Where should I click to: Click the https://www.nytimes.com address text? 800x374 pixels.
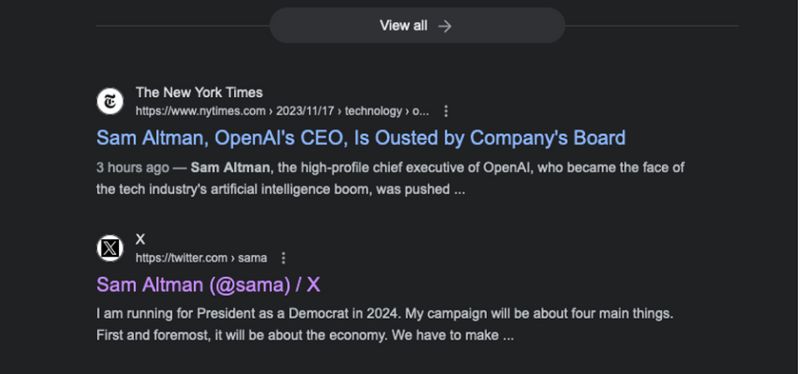(201, 111)
